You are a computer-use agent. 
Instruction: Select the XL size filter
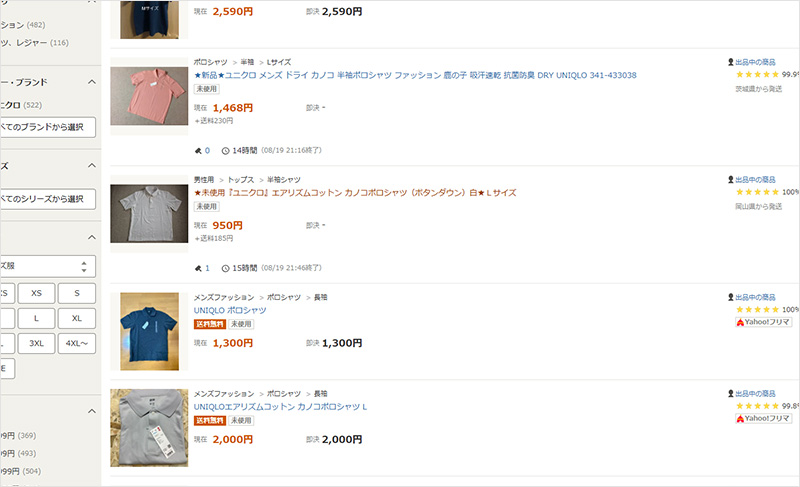pos(77,318)
